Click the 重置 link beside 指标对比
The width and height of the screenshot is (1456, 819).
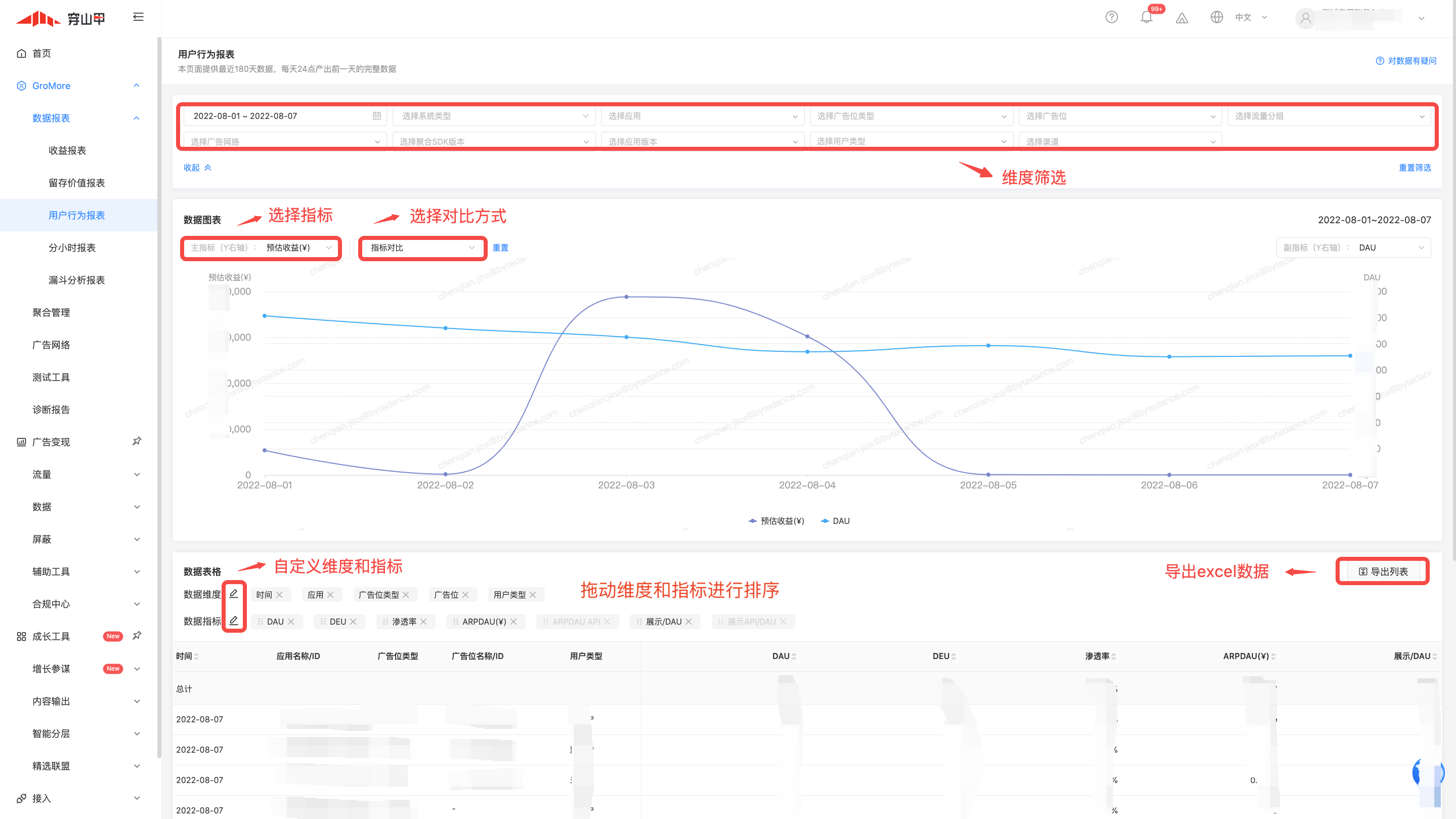500,248
